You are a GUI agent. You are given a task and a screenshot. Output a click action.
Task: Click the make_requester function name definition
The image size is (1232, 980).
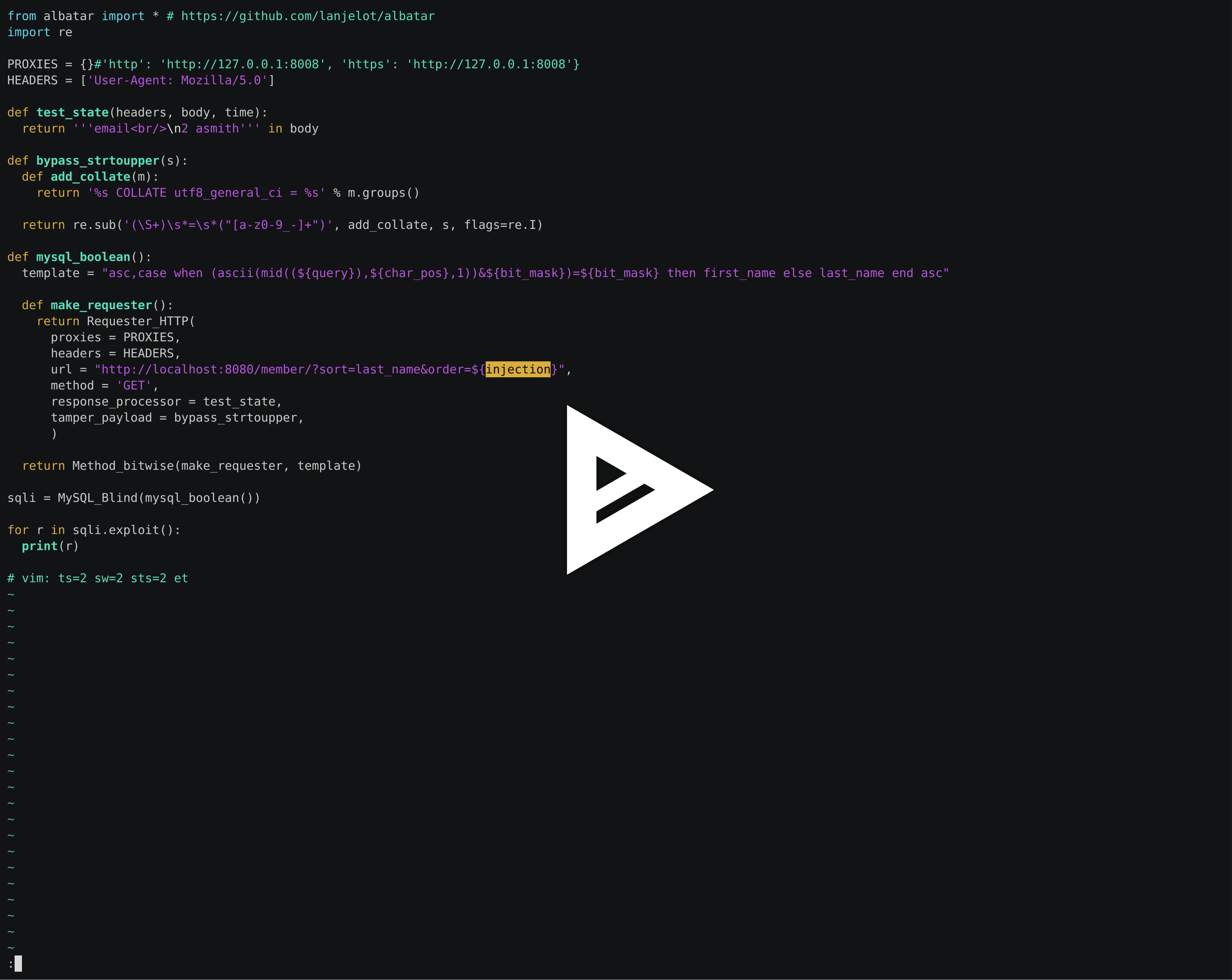[102, 305]
